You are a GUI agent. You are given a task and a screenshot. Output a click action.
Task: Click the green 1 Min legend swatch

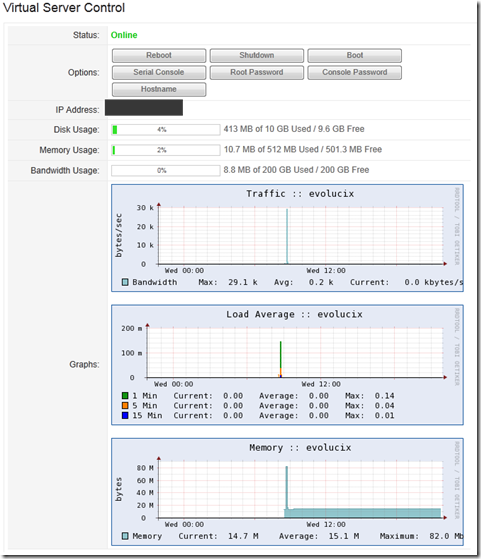point(125,396)
